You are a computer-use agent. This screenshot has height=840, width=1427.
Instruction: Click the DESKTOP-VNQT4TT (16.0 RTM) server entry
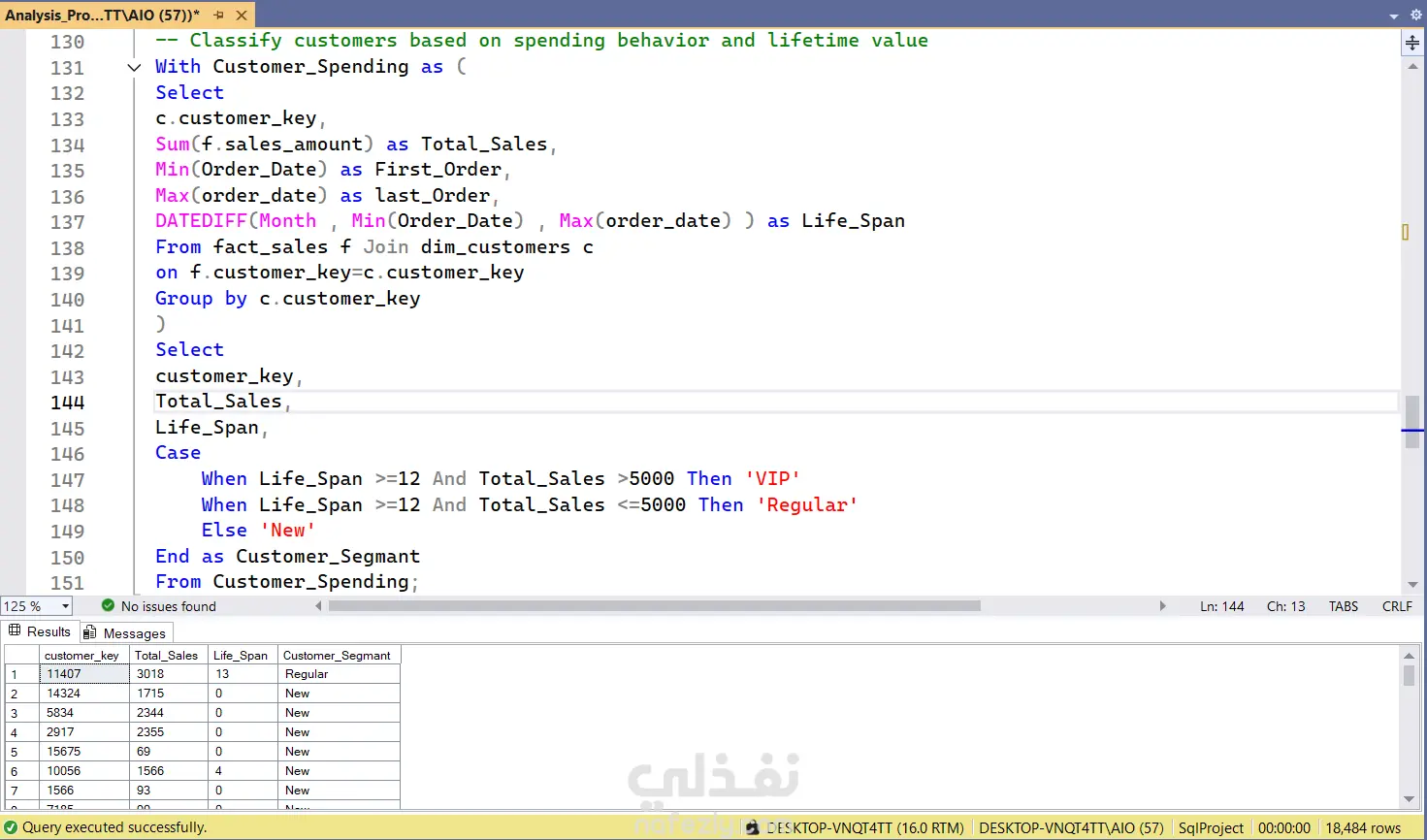865,828
